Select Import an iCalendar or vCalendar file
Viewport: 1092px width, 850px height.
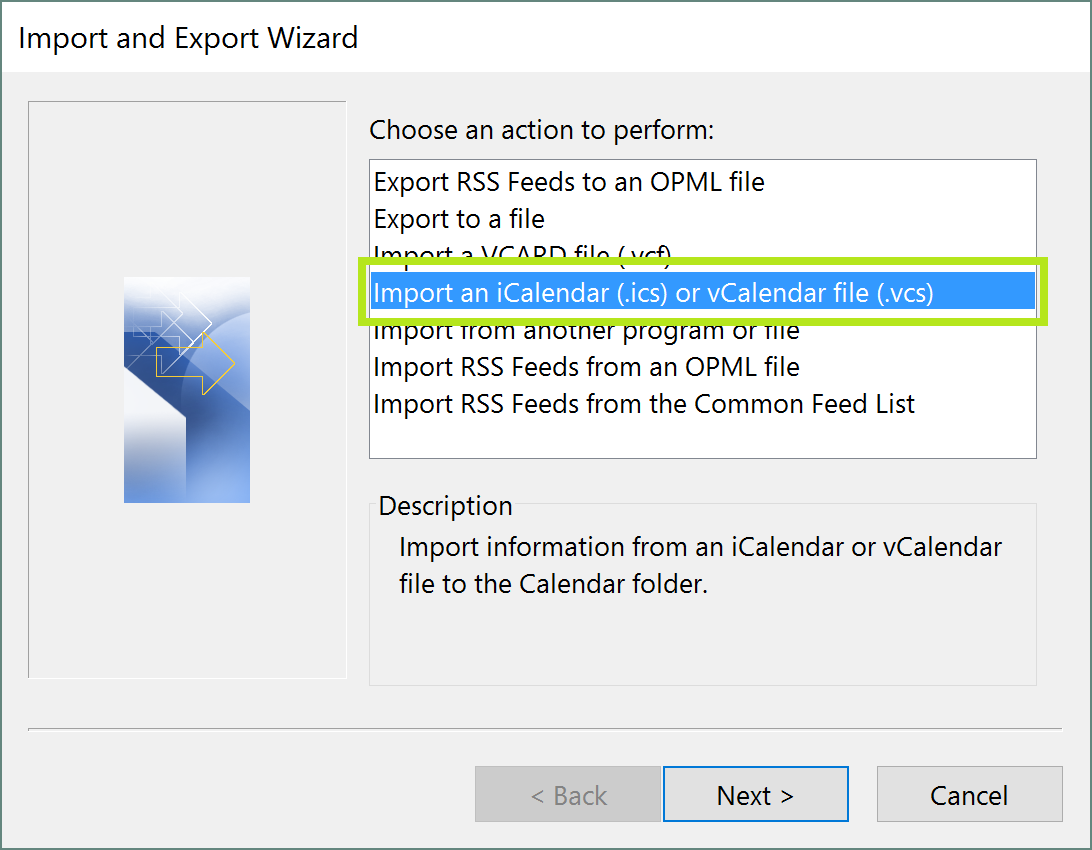pyautogui.click(x=652, y=293)
